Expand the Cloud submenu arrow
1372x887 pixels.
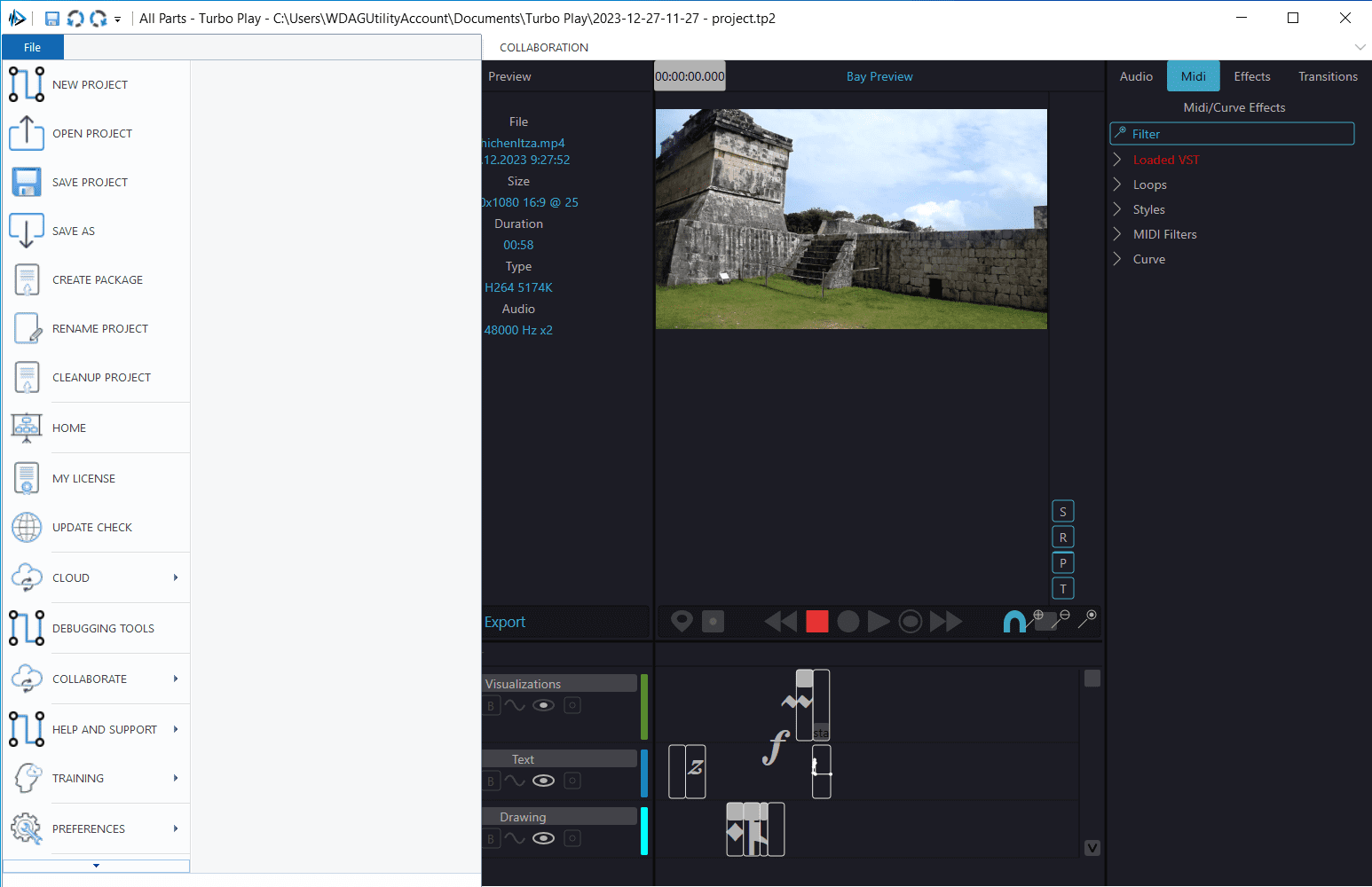click(176, 577)
